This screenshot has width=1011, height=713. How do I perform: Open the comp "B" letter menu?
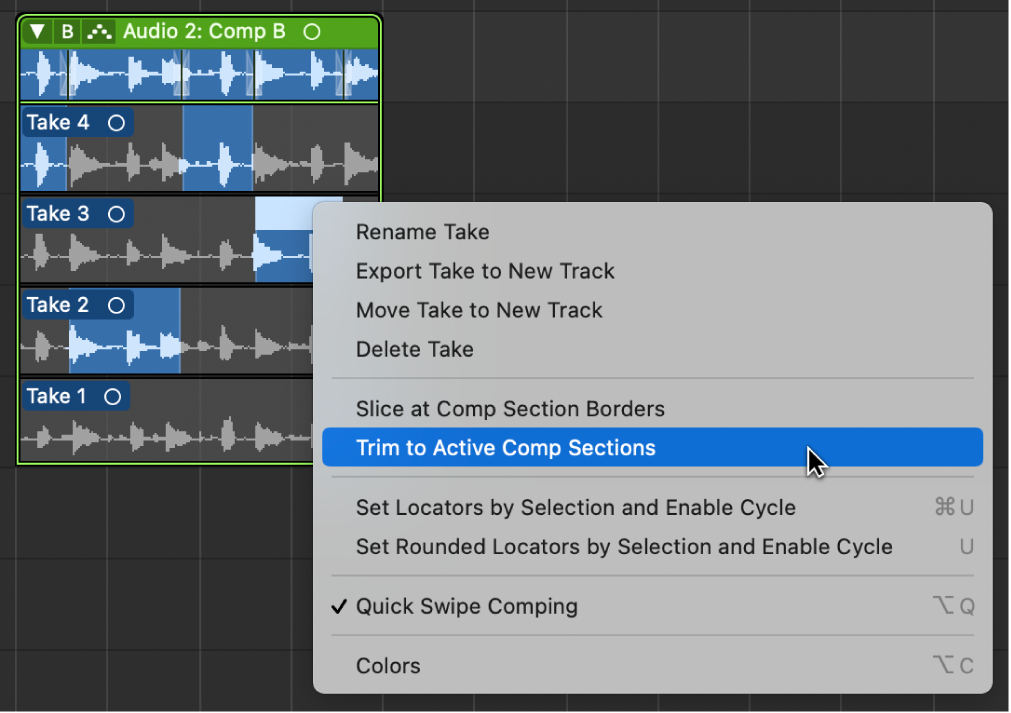[65, 31]
